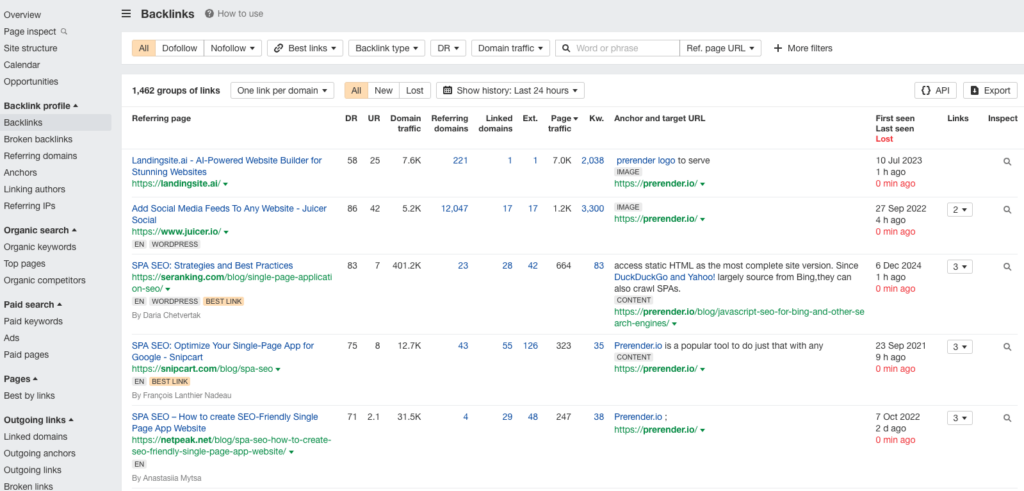The width and height of the screenshot is (1024, 491).
Task: Go to Overview in sidebar
Action: [x=22, y=14]
